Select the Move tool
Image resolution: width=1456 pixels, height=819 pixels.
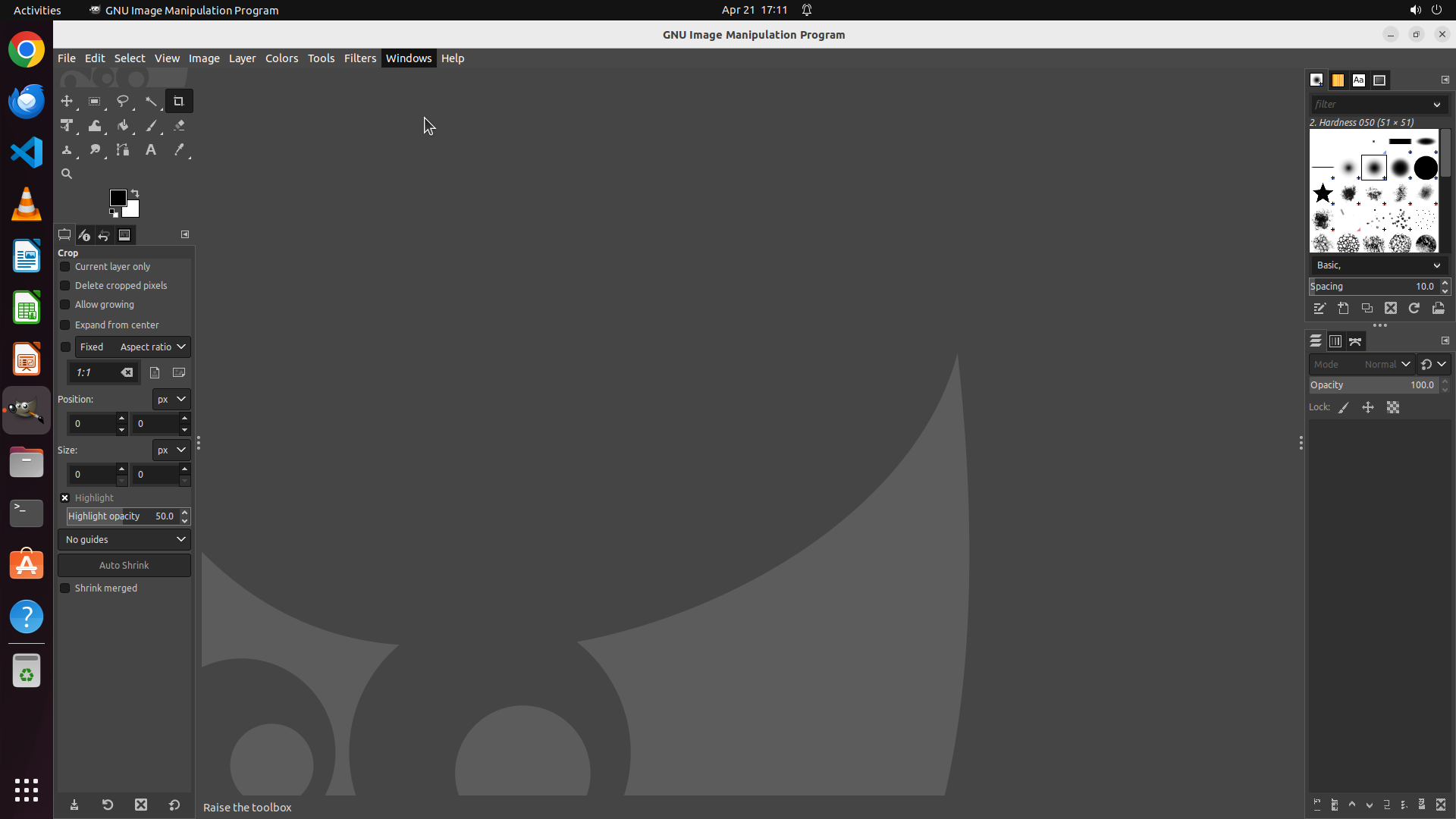click(67, 102)
